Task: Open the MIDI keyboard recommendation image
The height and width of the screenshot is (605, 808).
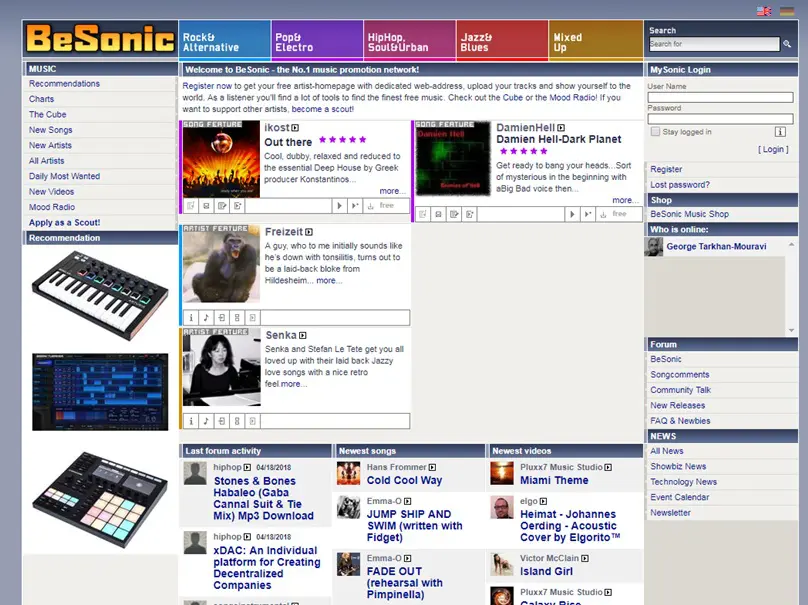Action: [x=100, y=295]
